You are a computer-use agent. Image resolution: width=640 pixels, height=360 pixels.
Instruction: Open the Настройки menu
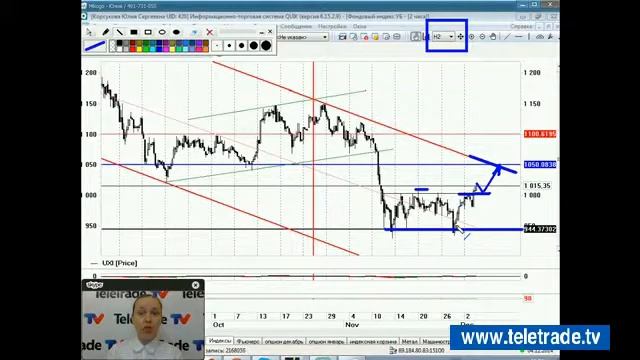click(332, 27)
